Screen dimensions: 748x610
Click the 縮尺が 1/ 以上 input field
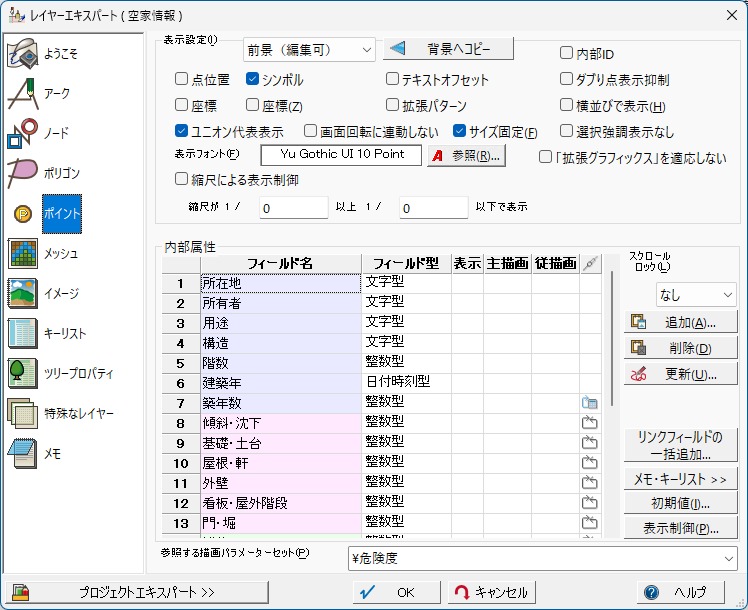pos(294,208)
